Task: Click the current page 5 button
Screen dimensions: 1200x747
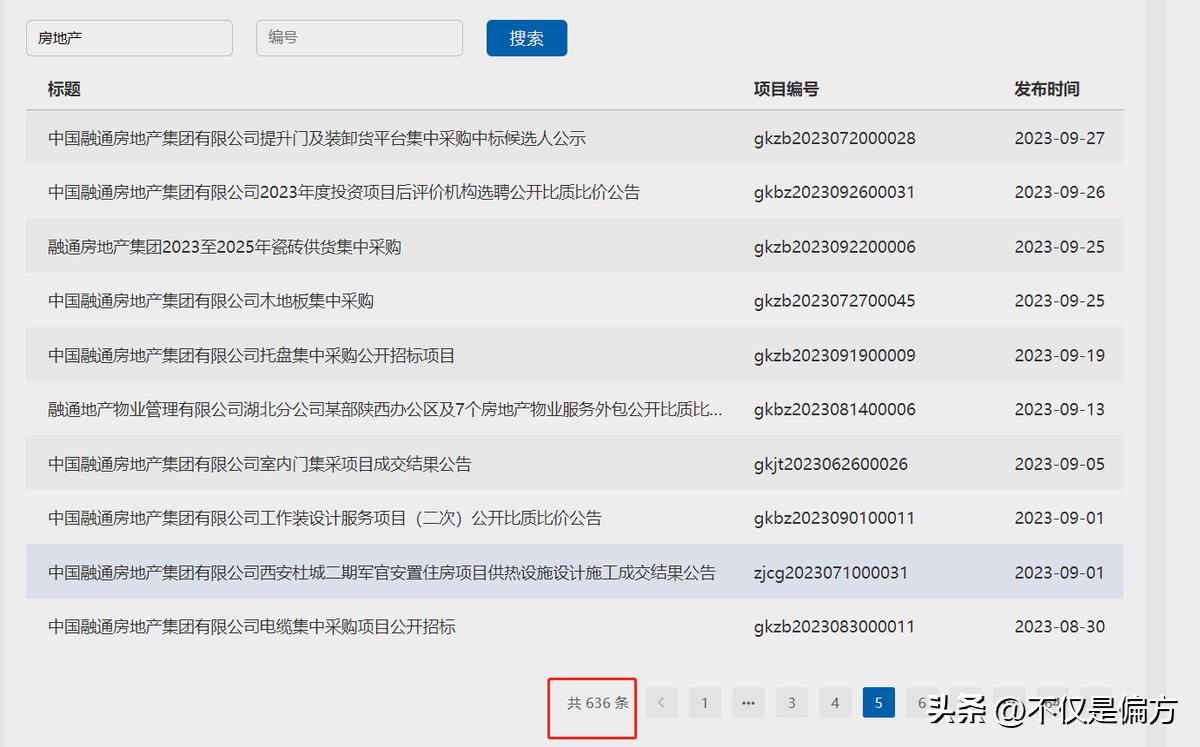Action: tap(878, 703)
